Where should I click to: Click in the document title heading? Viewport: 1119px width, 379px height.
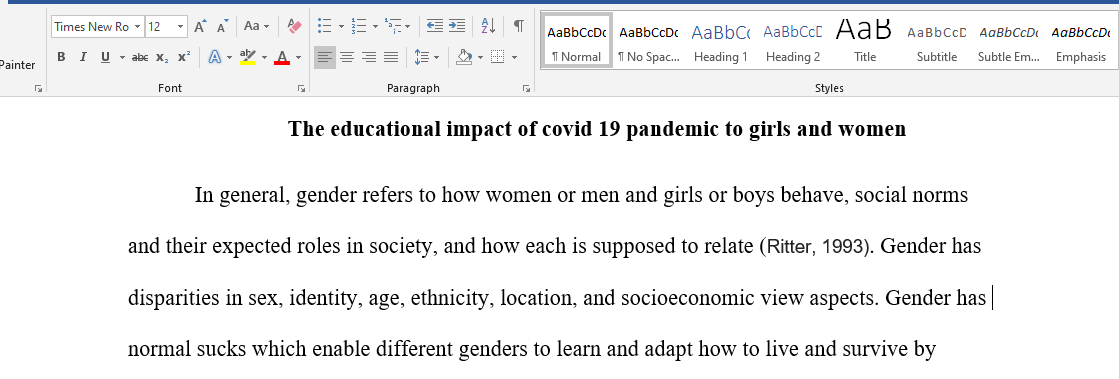coord(597,129)
